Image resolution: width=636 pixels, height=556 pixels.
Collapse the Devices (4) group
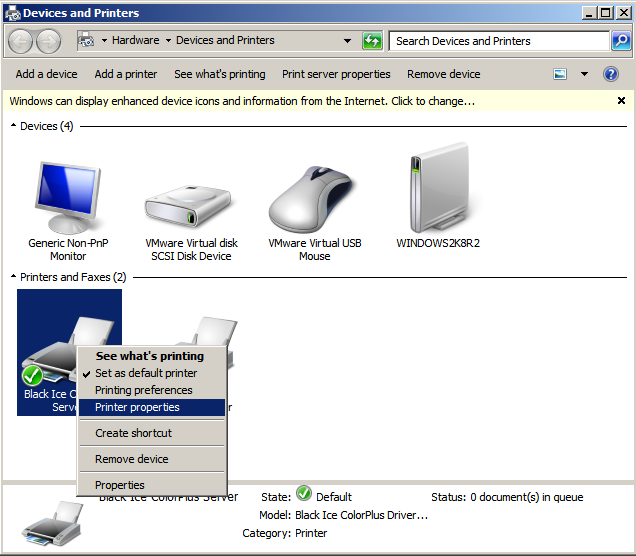click(x=14, y=127)
